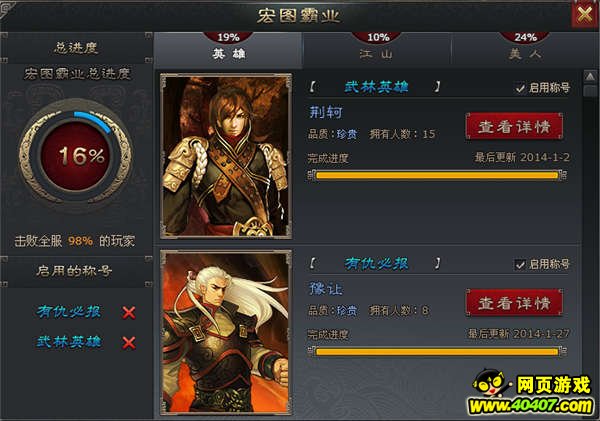Remove the 有仇必报 title with red X
Screen dimensions: 600x421
(x=129, y=313)
